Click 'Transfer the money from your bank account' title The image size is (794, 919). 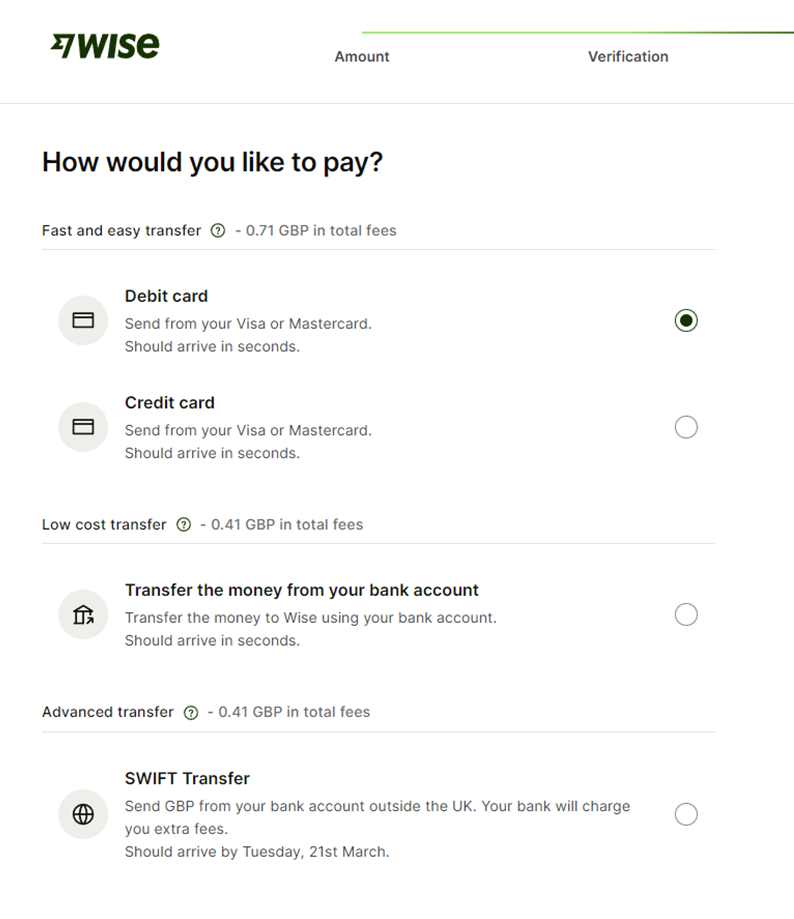(x=302, y=590)
